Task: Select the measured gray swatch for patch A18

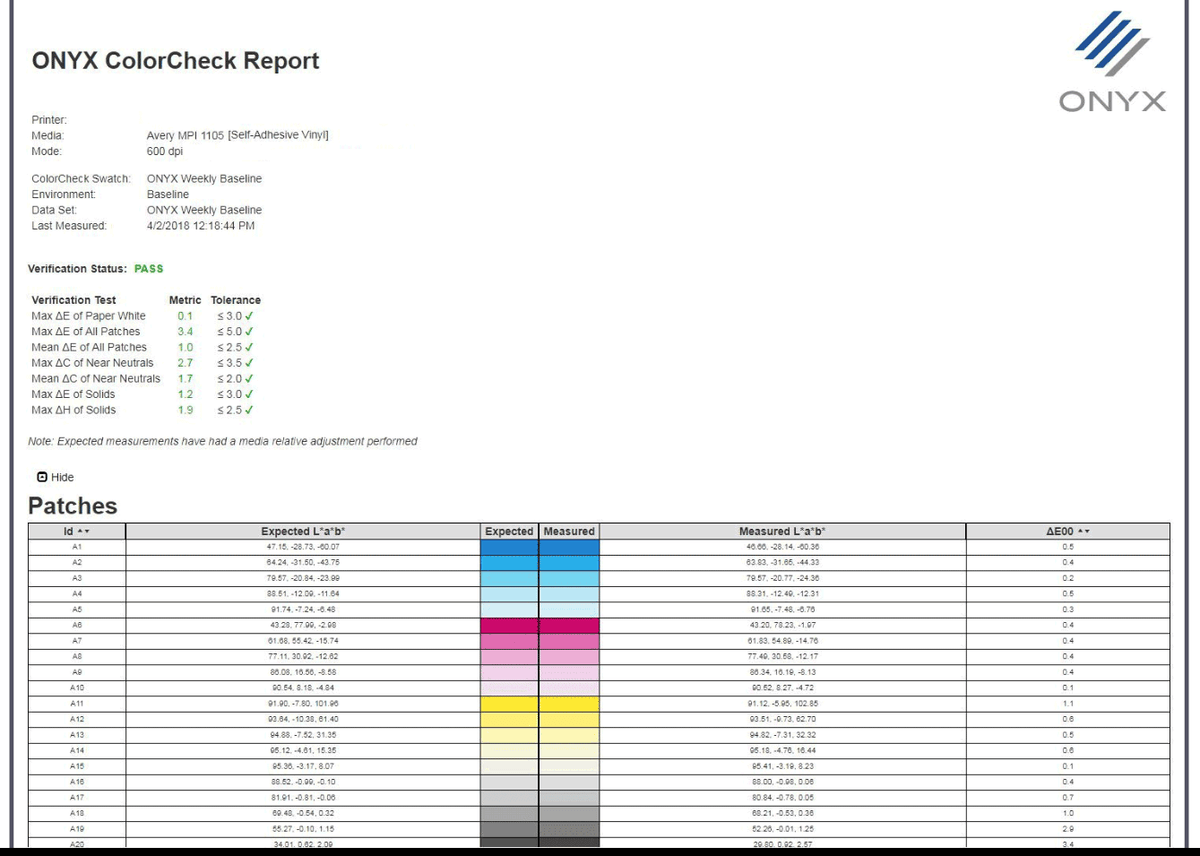Action: (x=569, y=814)
